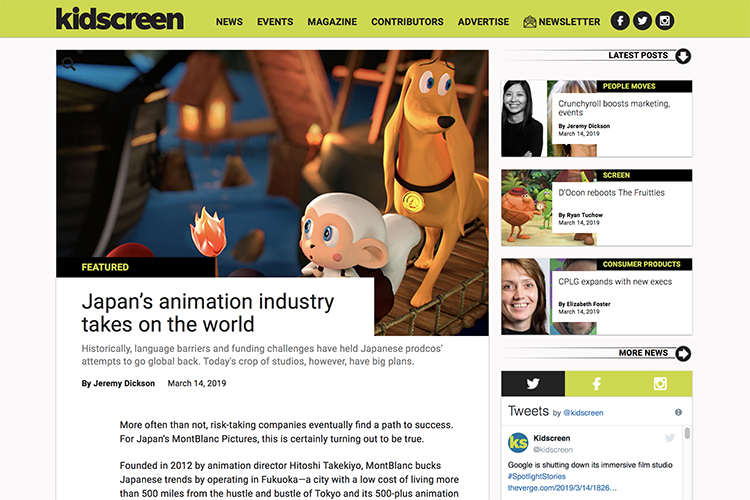The image size is (750, 500).
Task: Click the magnifier icon on featured image
Action: [x=69, y=65]
